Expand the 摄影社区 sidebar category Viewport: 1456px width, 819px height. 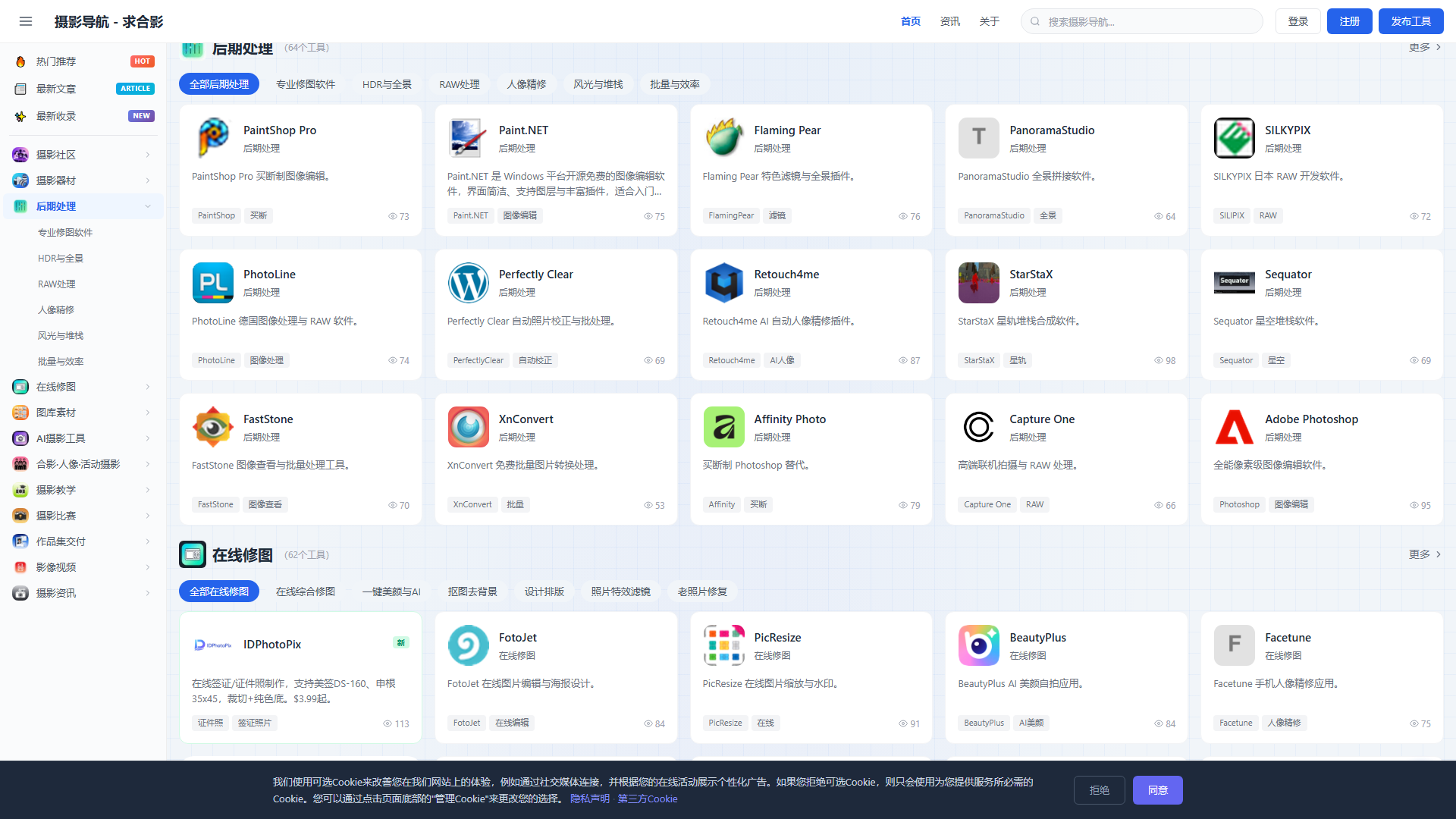(x=83, y=155)
